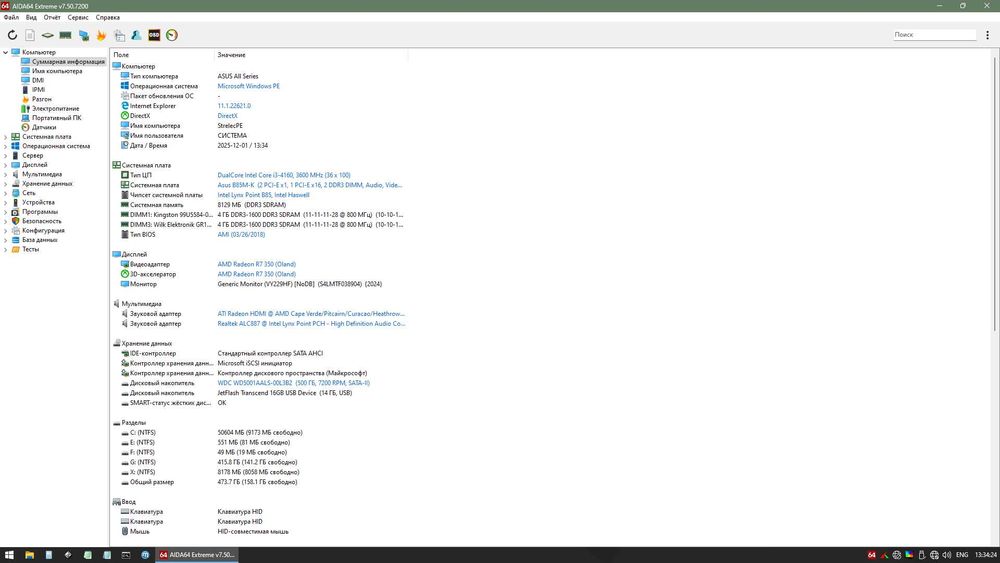Select the SMART-статус жёстких дисков row
Viewport: 1000px width, 563px height.
(258, 403)
